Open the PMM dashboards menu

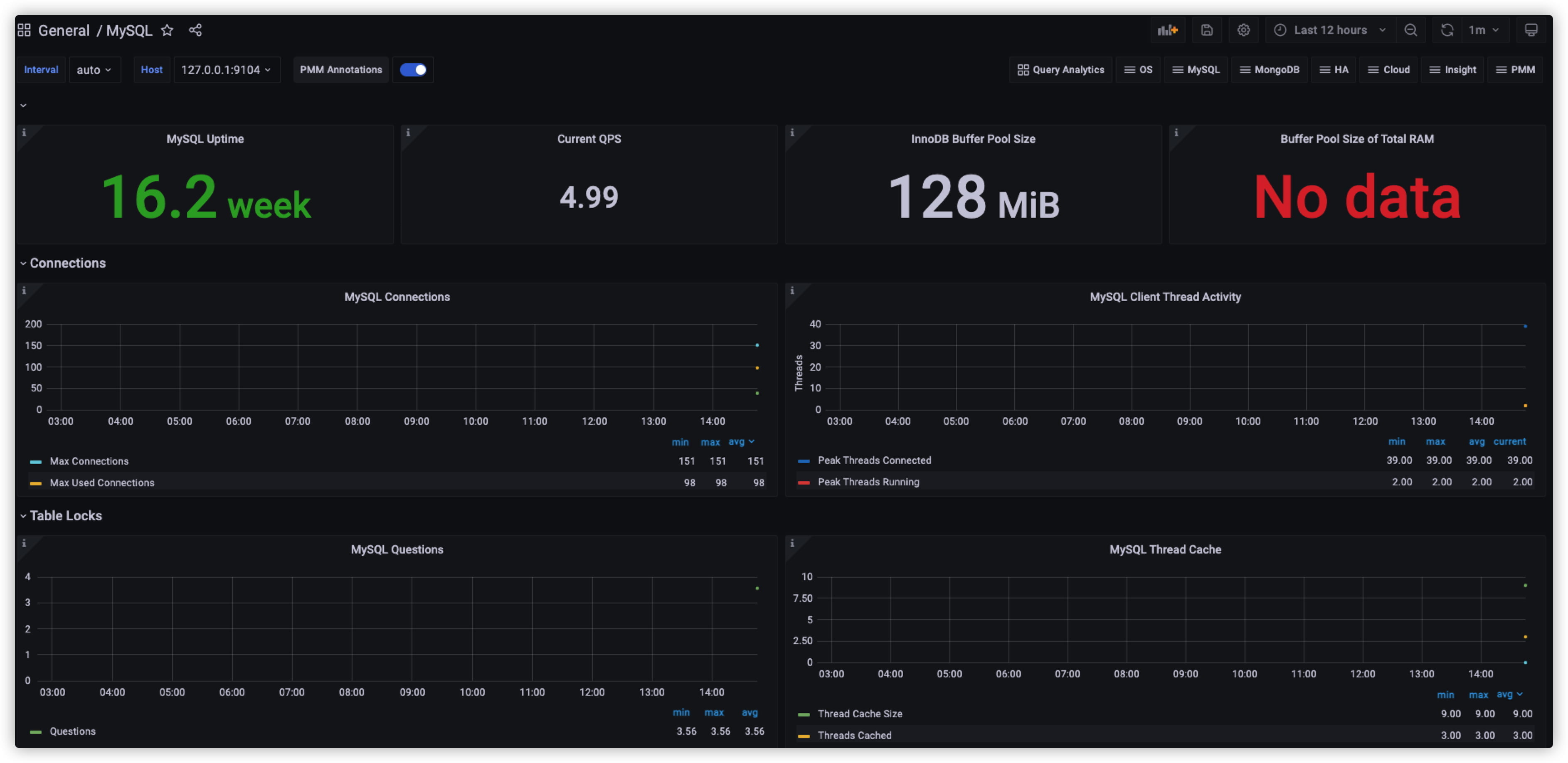tap(1515, 69)
